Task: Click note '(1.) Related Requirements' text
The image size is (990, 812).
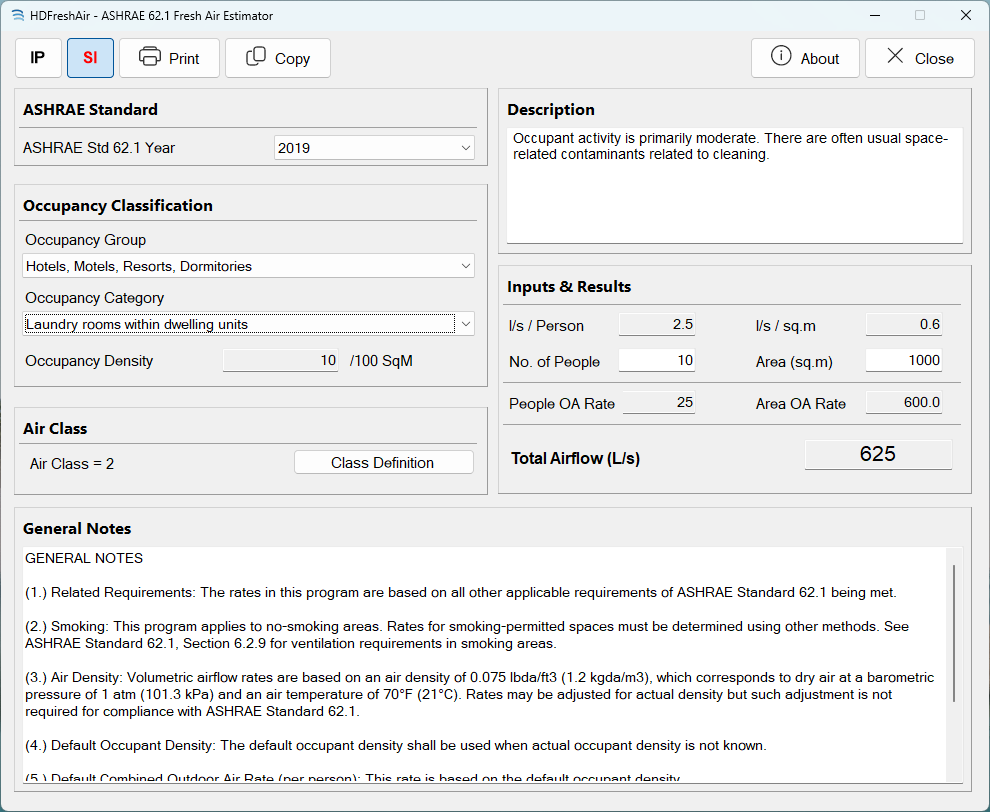Action: tap(461, 592)
